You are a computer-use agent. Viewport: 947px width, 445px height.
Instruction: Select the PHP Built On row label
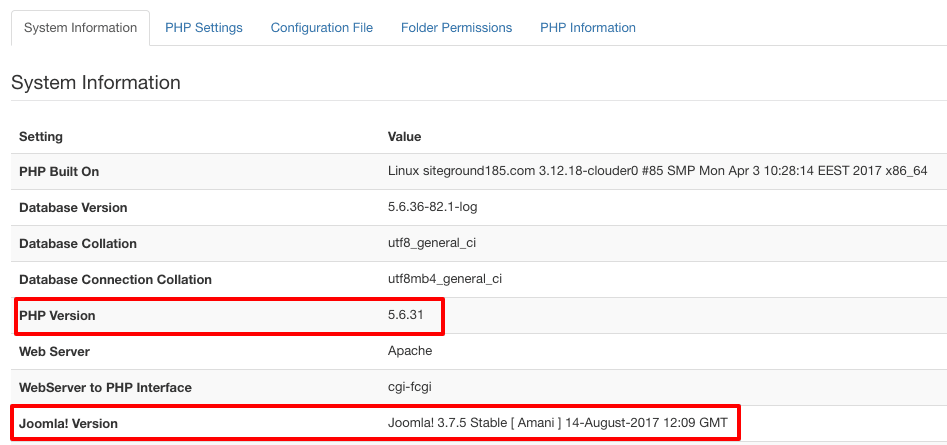59,171
